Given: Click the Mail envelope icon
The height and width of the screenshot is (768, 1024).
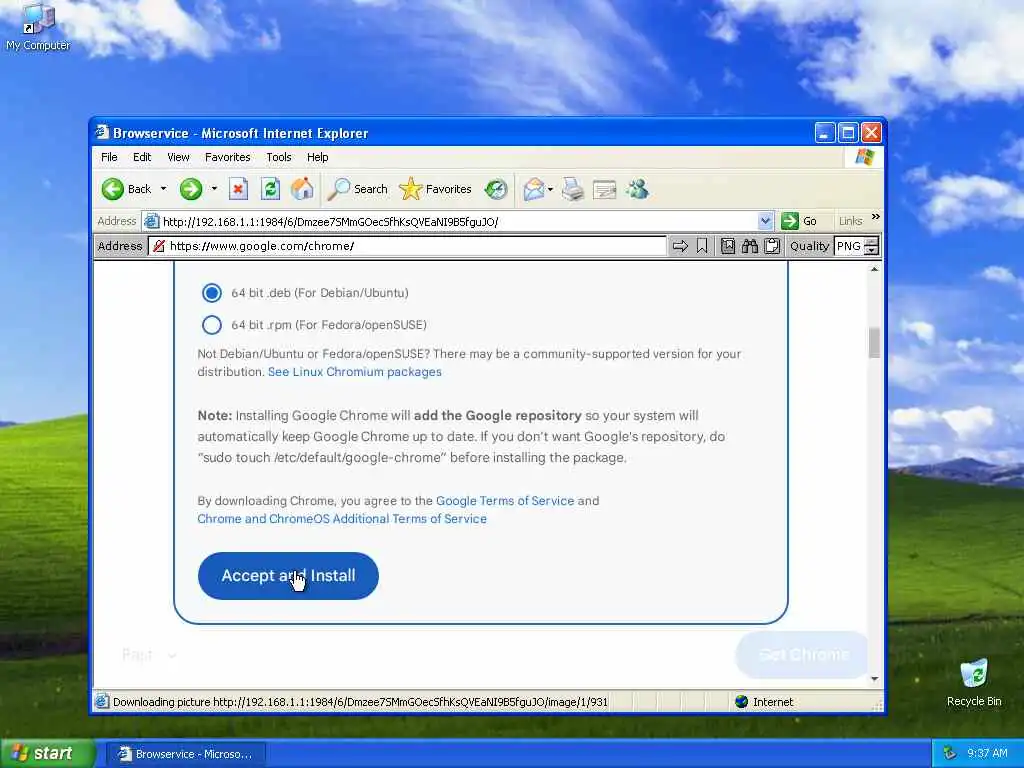Looking at the screenshot, I should coord(534,189).
